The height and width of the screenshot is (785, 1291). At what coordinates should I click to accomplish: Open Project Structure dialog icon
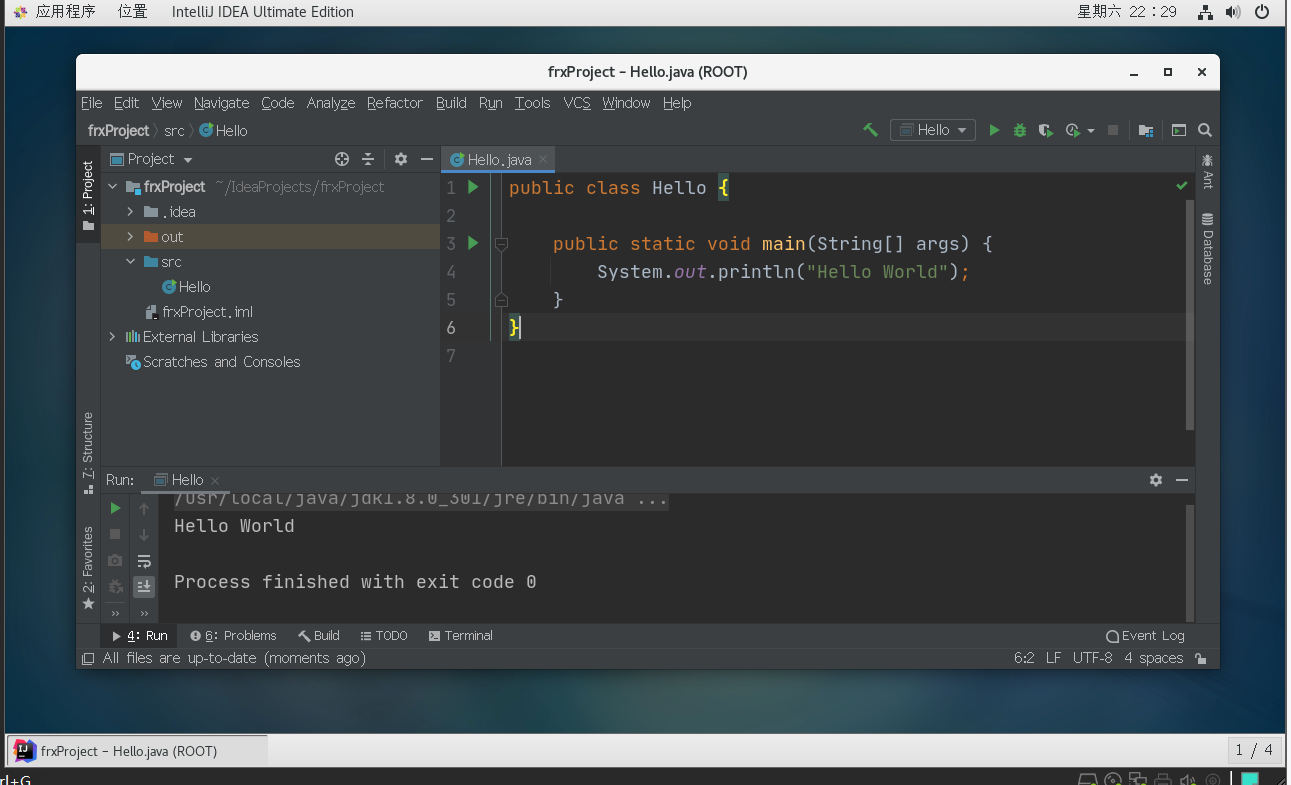tap(1146, 130)
